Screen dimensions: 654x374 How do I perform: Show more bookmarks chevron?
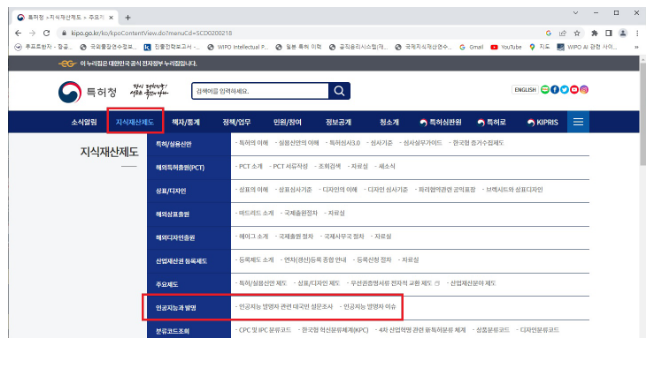636,47
